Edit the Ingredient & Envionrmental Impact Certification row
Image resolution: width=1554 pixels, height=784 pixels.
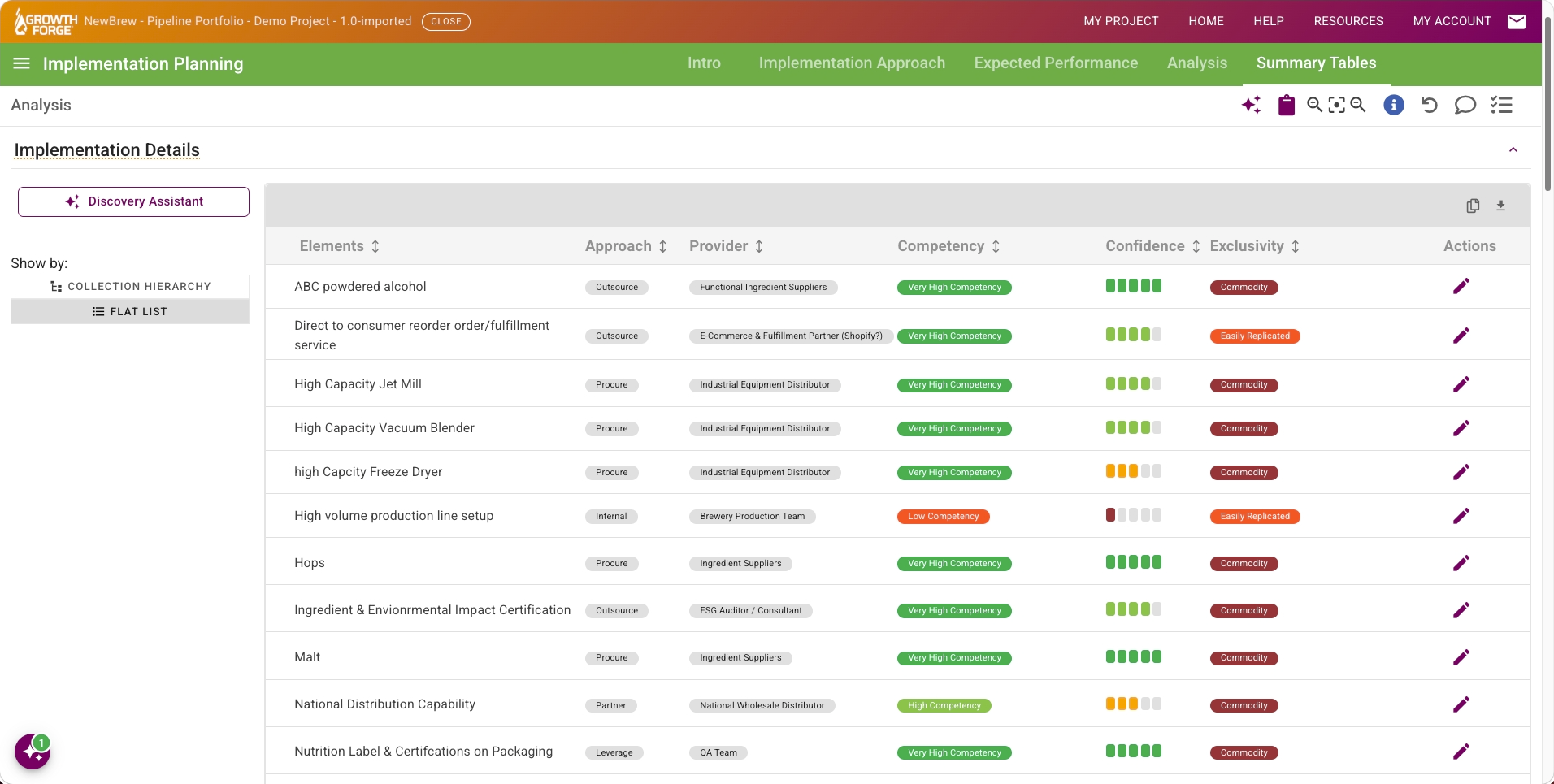point(1461,609)
